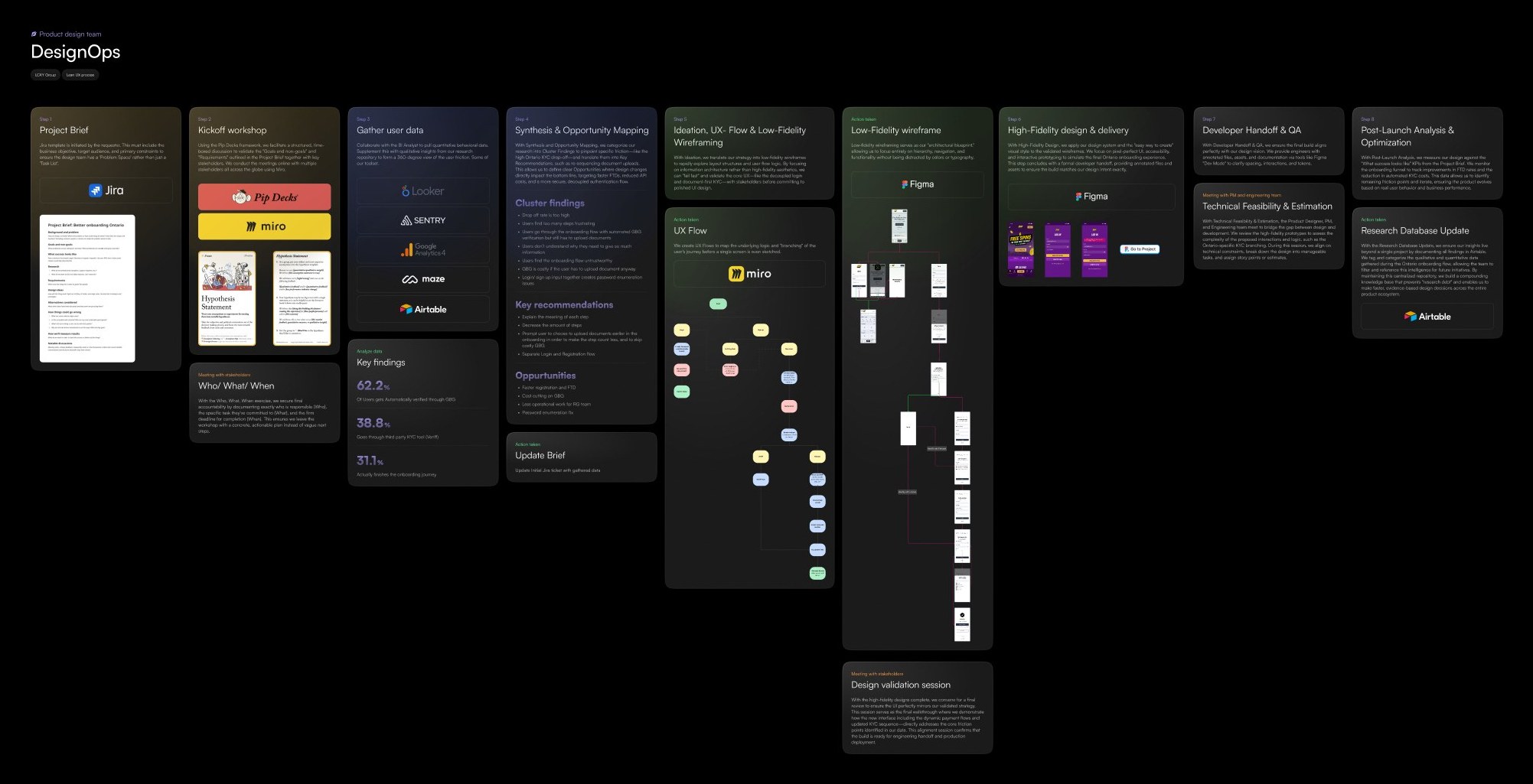Open the Project Brief document thumbnail
Image resolution: width=1533 pixels, height=784 pixels.
(x=87, y=288)
